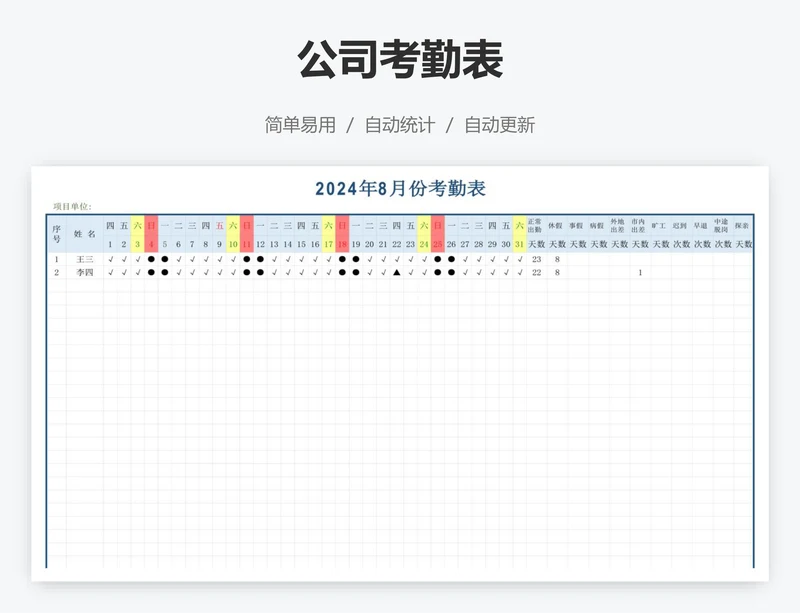The height and width of the screenshot is (613, 800).
Task: Click the 正常出勤 column header
Action: [535, 226]
